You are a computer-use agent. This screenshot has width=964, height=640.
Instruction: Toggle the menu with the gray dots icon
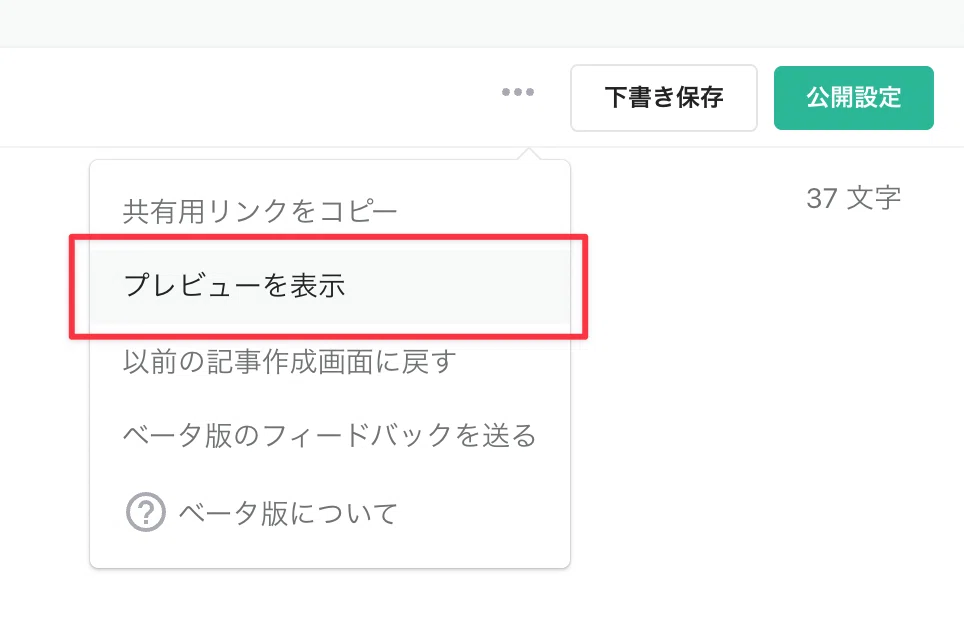point(518,92)
